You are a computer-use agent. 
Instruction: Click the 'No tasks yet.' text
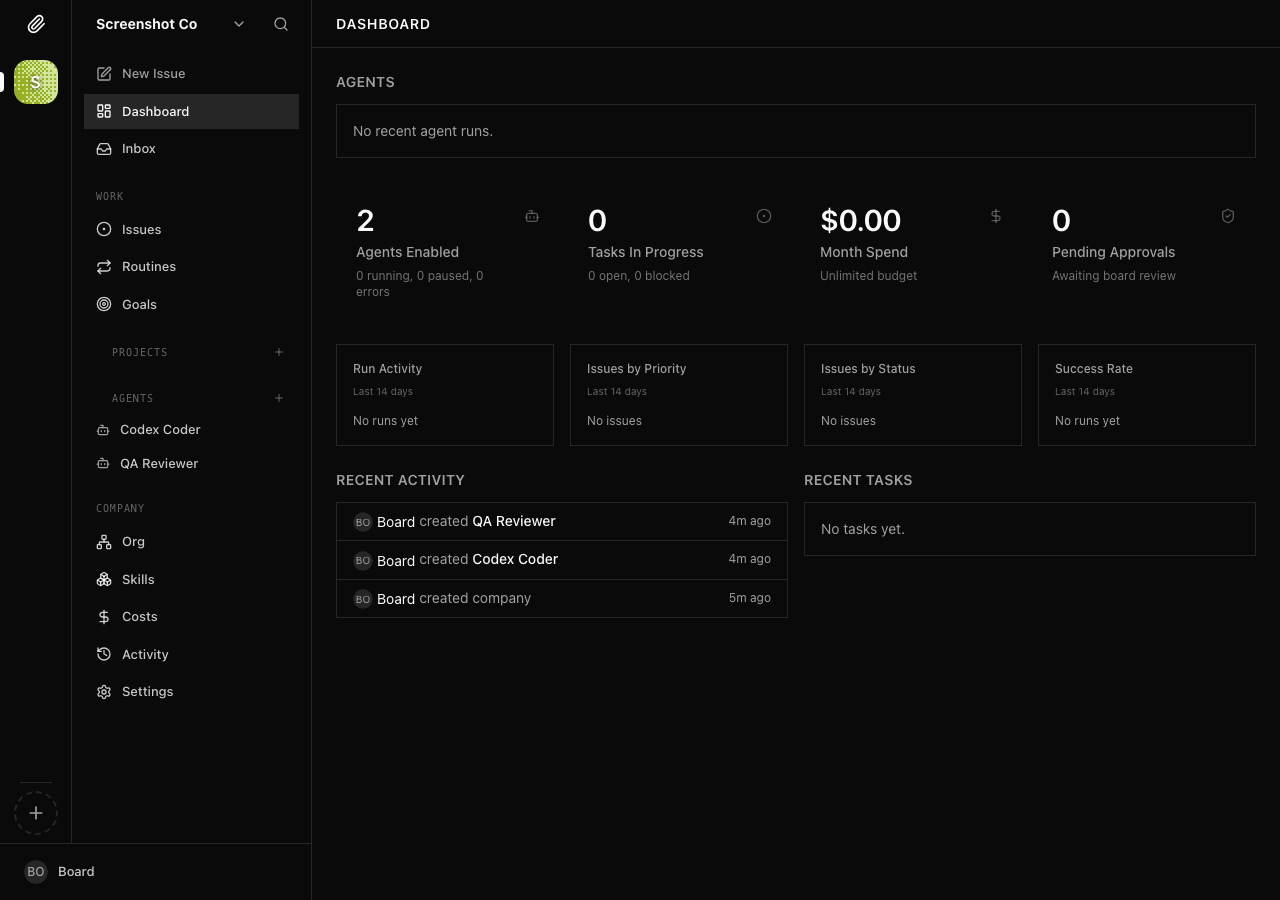[863, 529]
